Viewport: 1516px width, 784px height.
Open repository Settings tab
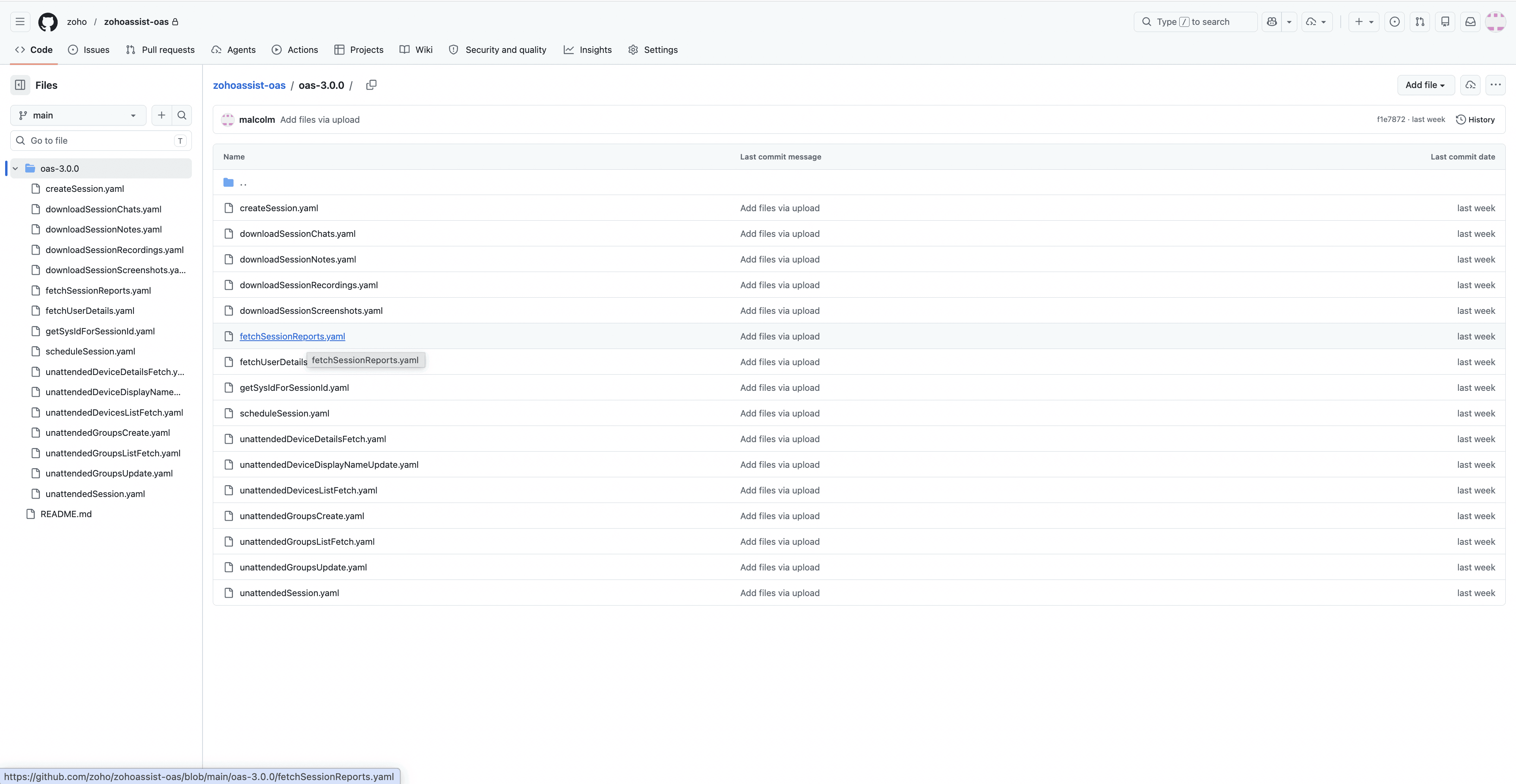653,49
